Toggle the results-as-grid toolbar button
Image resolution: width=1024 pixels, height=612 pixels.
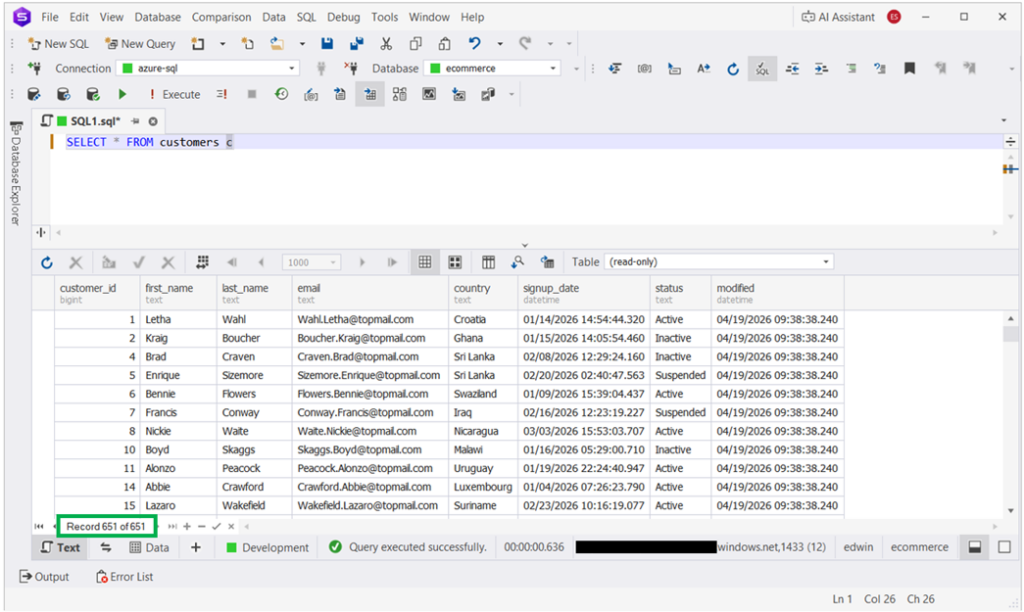click(x=370, y=95)
